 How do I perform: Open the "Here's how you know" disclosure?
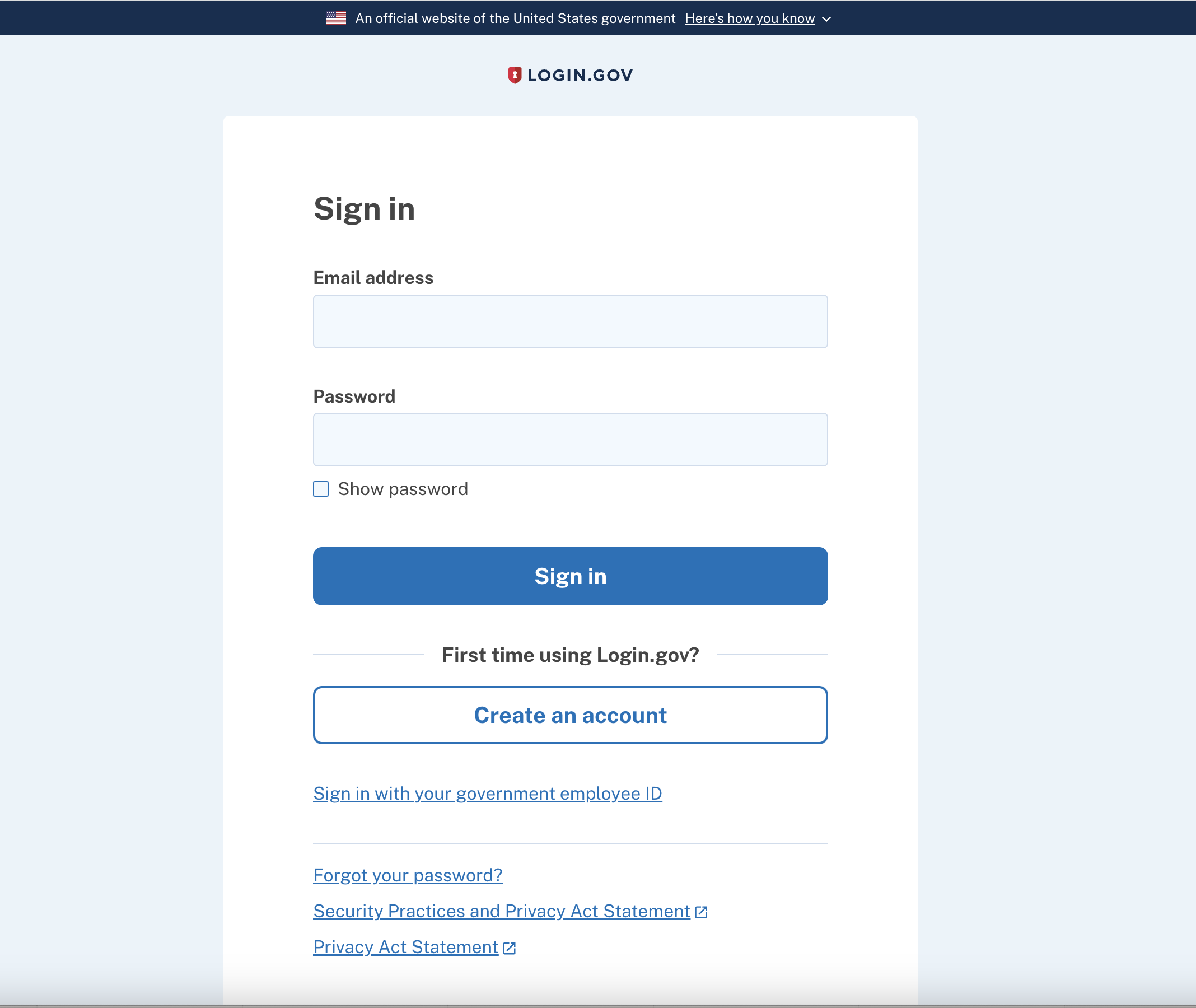(749, 18)
